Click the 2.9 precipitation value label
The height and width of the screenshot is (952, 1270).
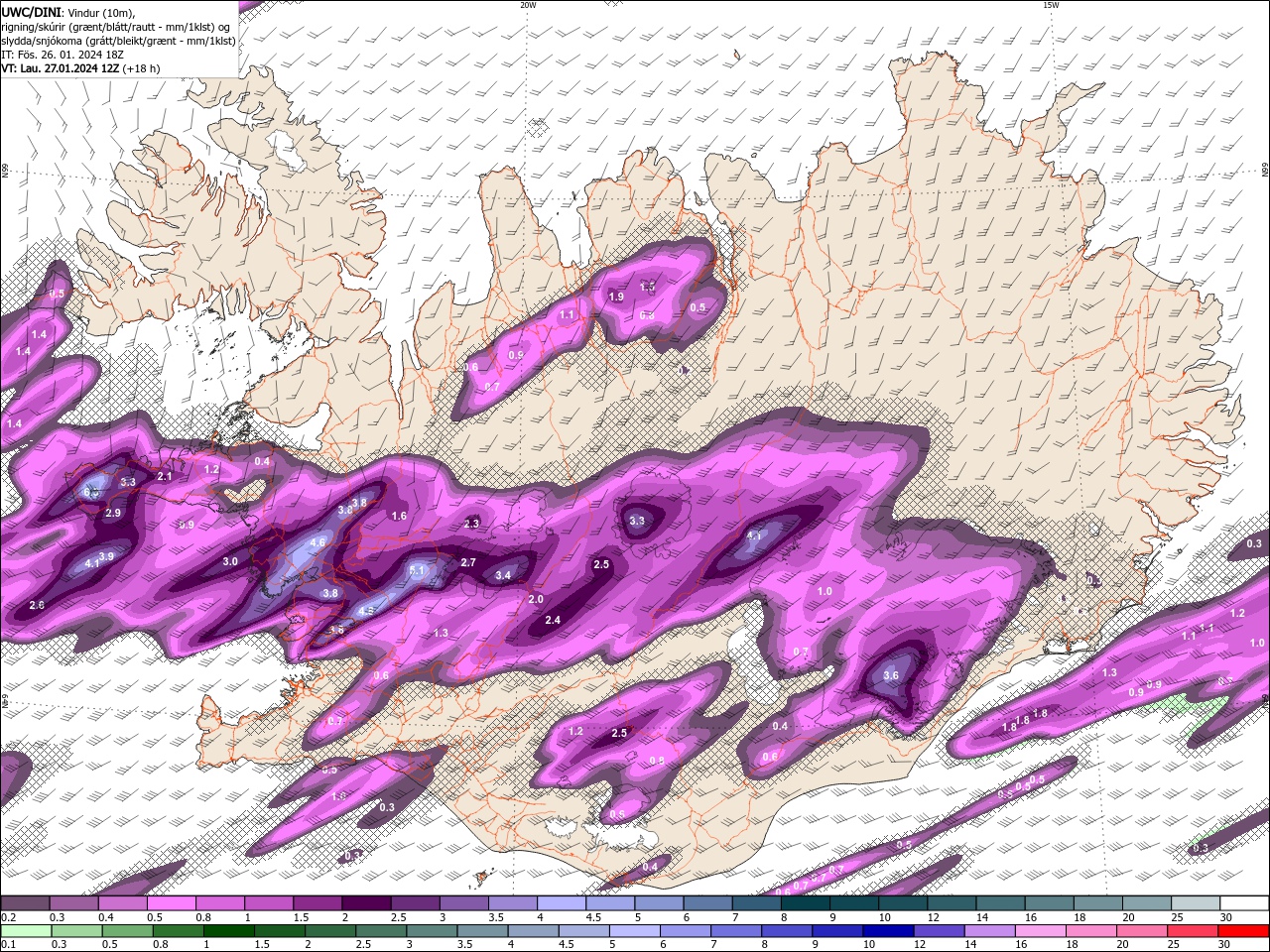(113, 513)
